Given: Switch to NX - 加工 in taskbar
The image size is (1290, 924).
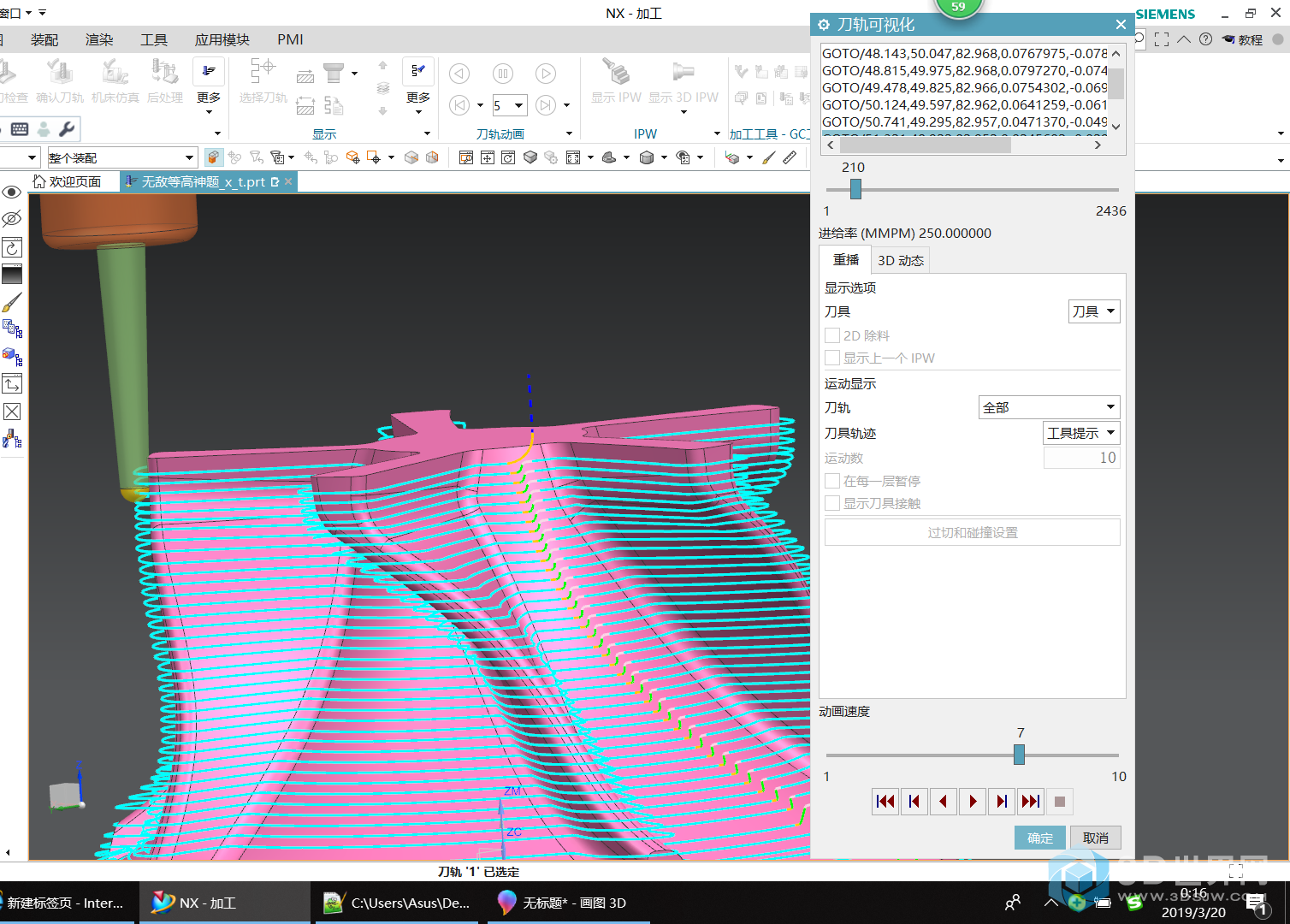Looking at the screenshot, I should 225,903.
